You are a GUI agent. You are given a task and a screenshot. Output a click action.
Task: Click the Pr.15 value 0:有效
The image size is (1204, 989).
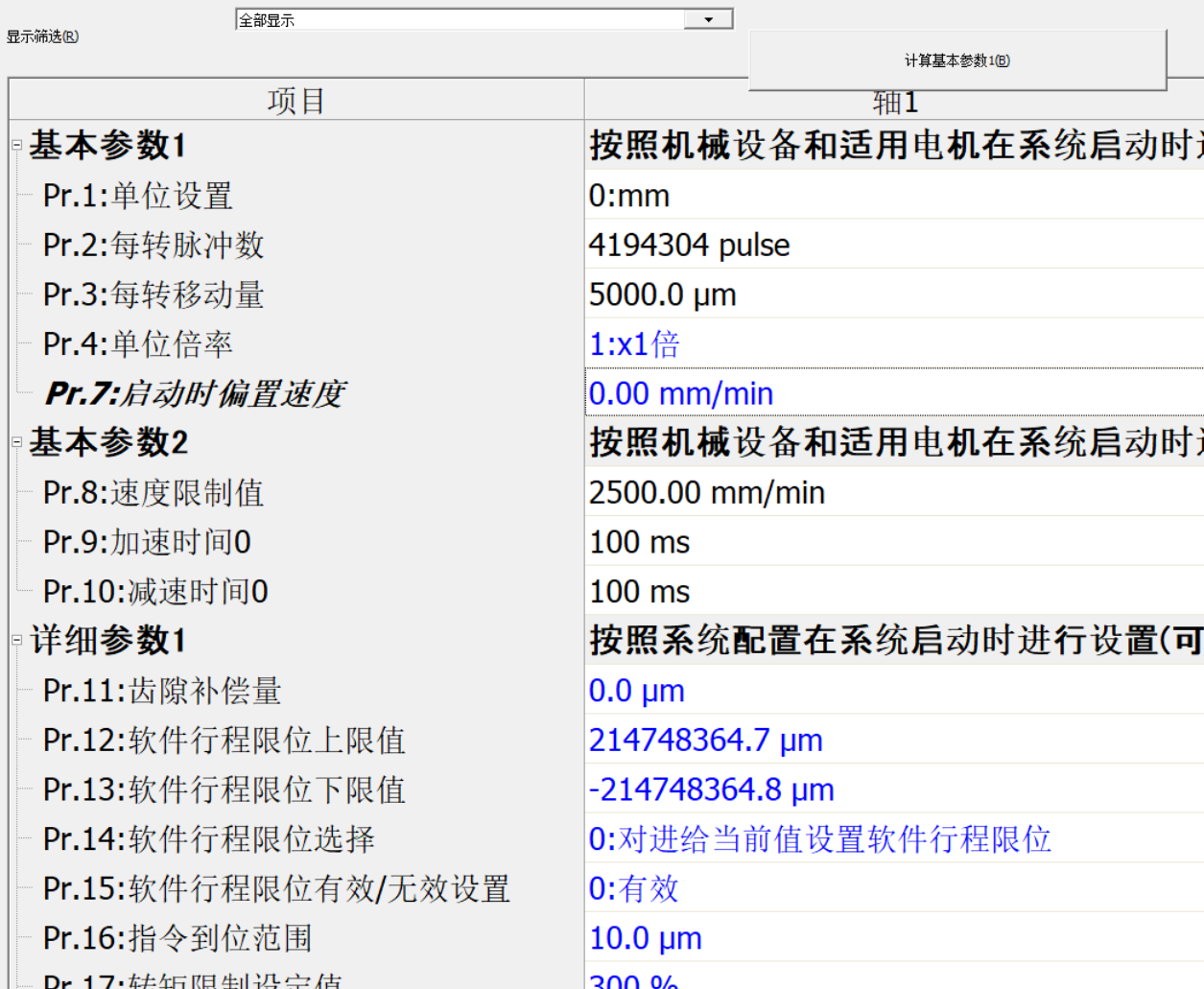(x=634, y=888)
